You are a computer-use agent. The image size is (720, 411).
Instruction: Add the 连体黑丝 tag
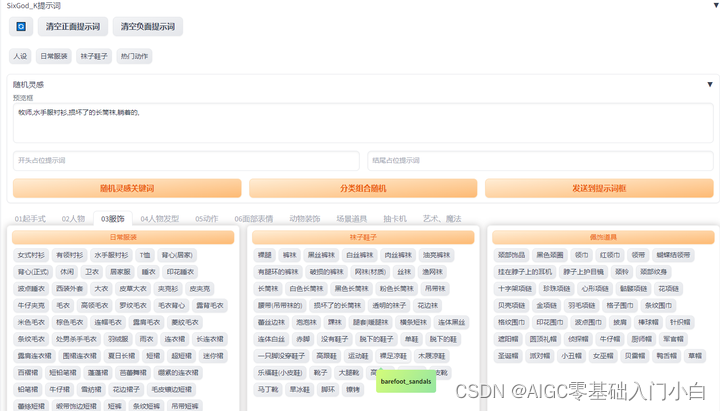click(451, 322)
